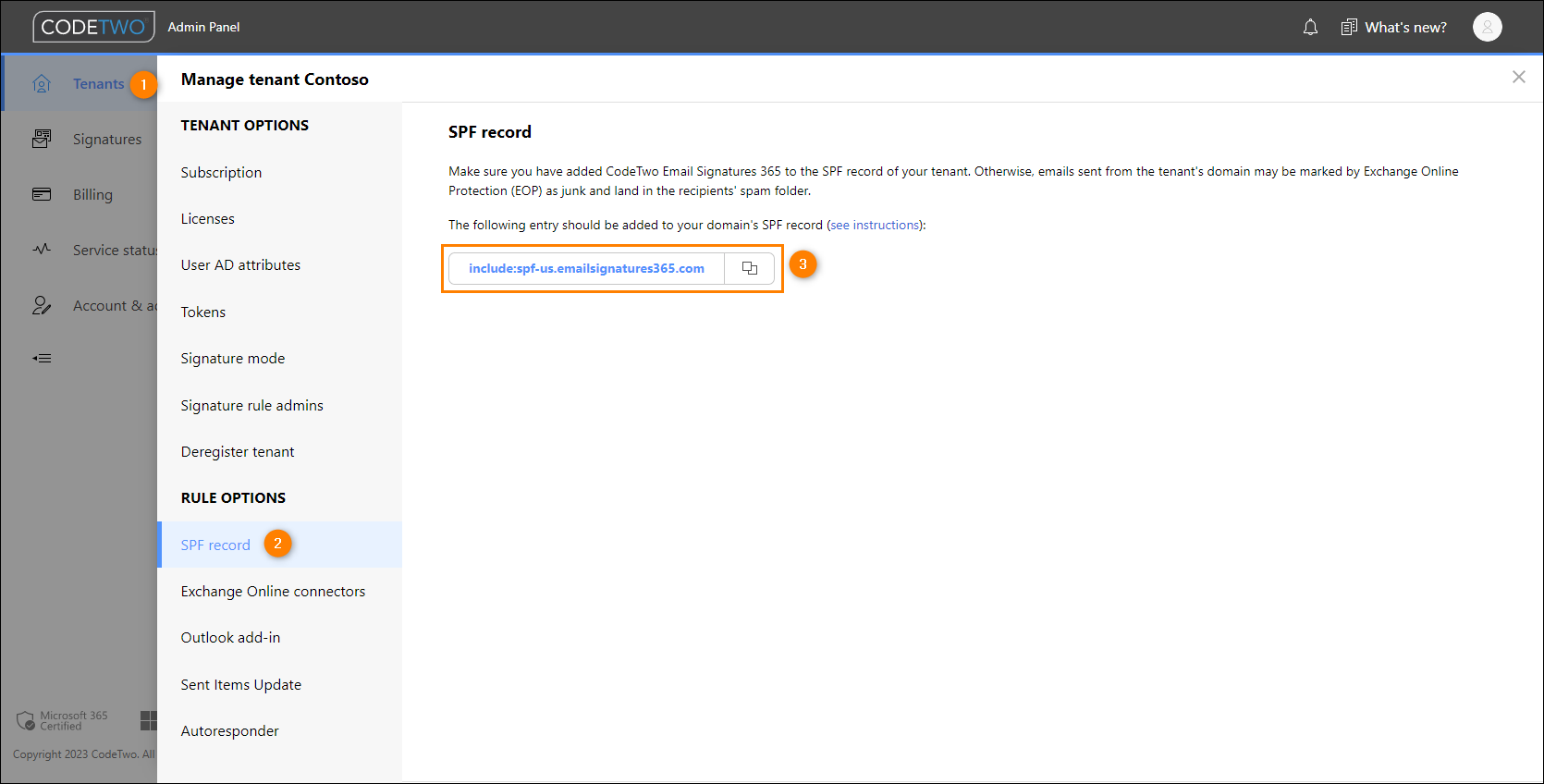The image size is (1544, 784).
Task: Click the TENANT OPTIONS section header
Action: pos(245,126)
